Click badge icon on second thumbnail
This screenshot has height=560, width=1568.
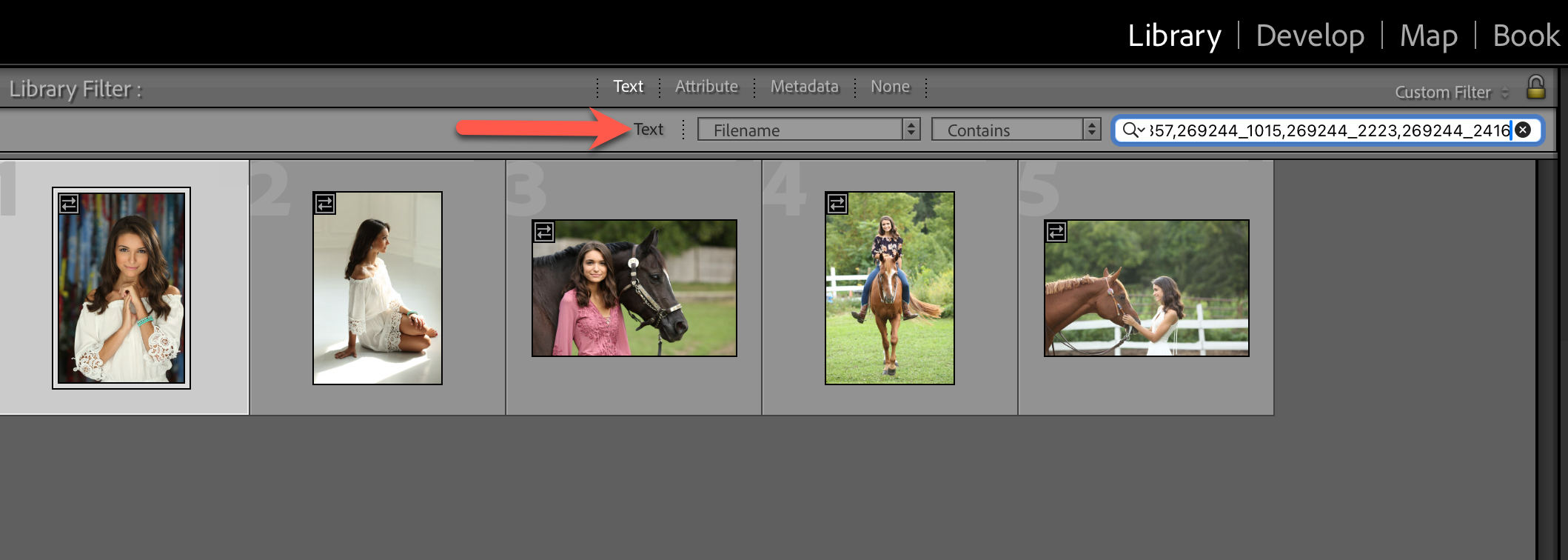click(x=325, y=204)
